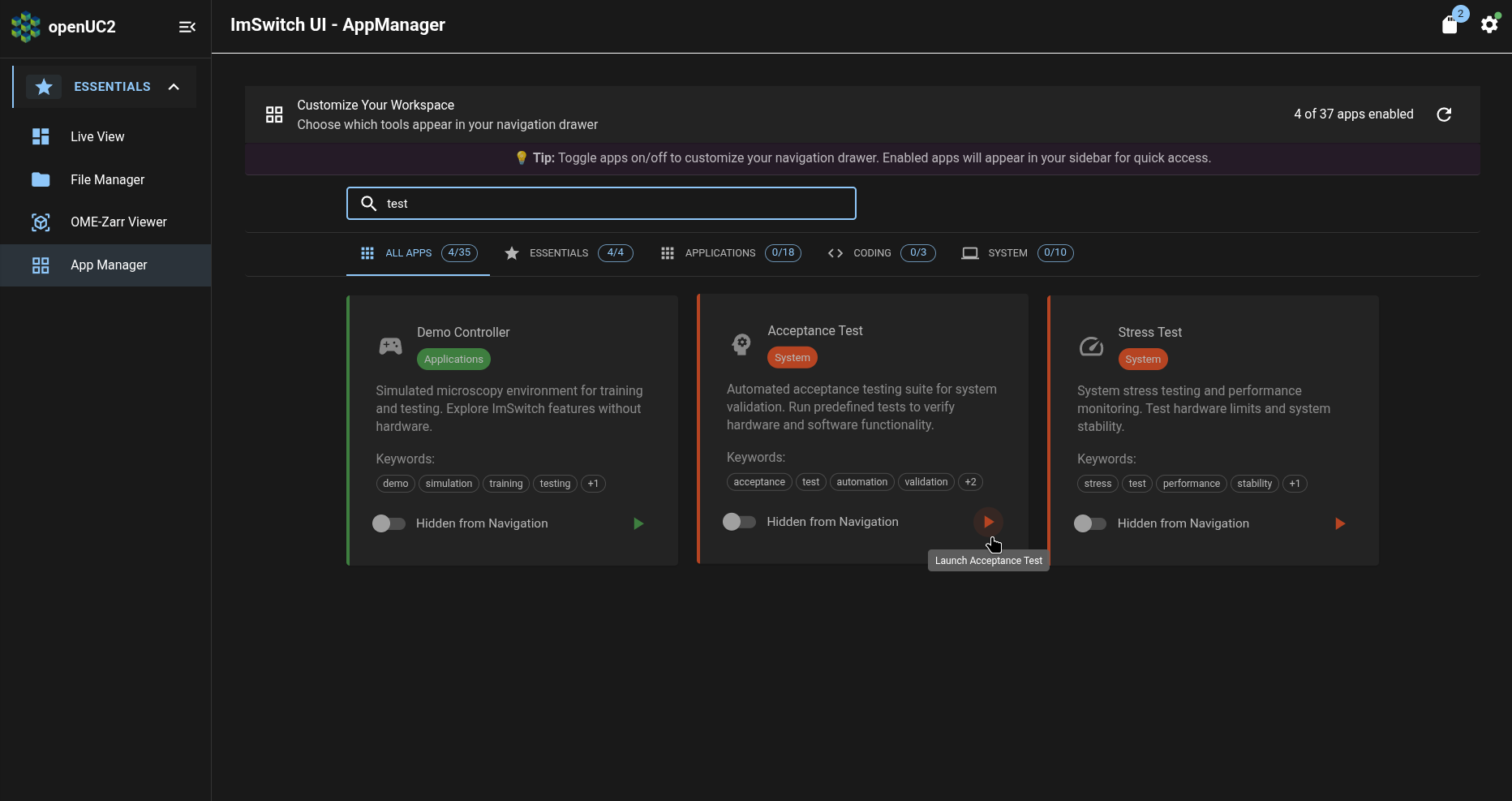Screen dimensions: 1512x801
Task: Collapse the navigation drawer
Action: [x=187, y=27]
